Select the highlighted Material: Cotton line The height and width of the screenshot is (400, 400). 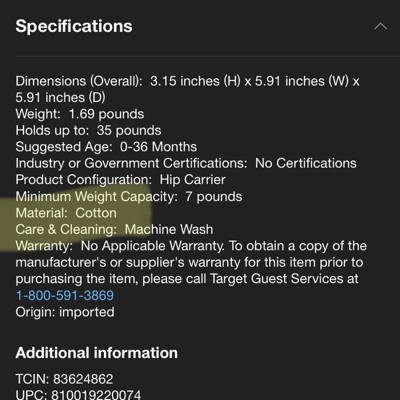tap(66, 213)
